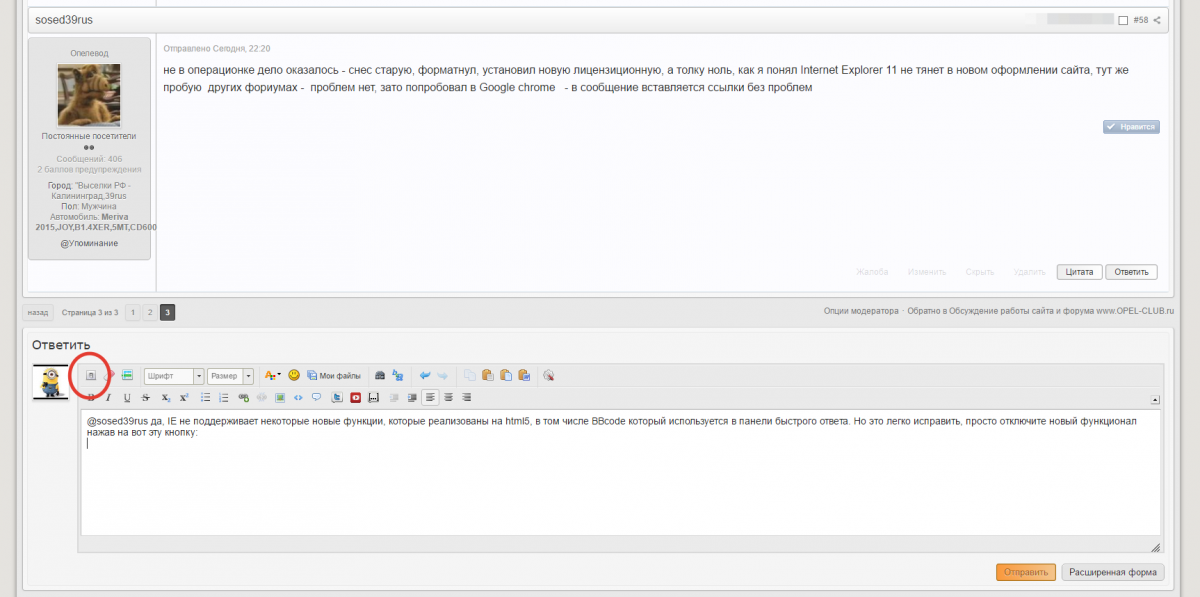Screen dimensions: 1200x597
Task: Apply superscript formatting
Action: (x=183, y=397)
